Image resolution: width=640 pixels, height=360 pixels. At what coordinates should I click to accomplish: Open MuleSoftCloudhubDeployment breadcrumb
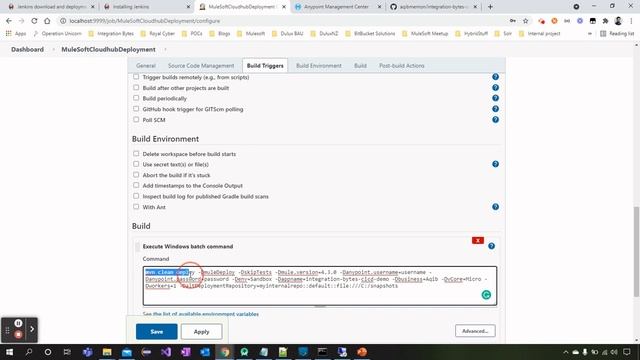point(108,49)
